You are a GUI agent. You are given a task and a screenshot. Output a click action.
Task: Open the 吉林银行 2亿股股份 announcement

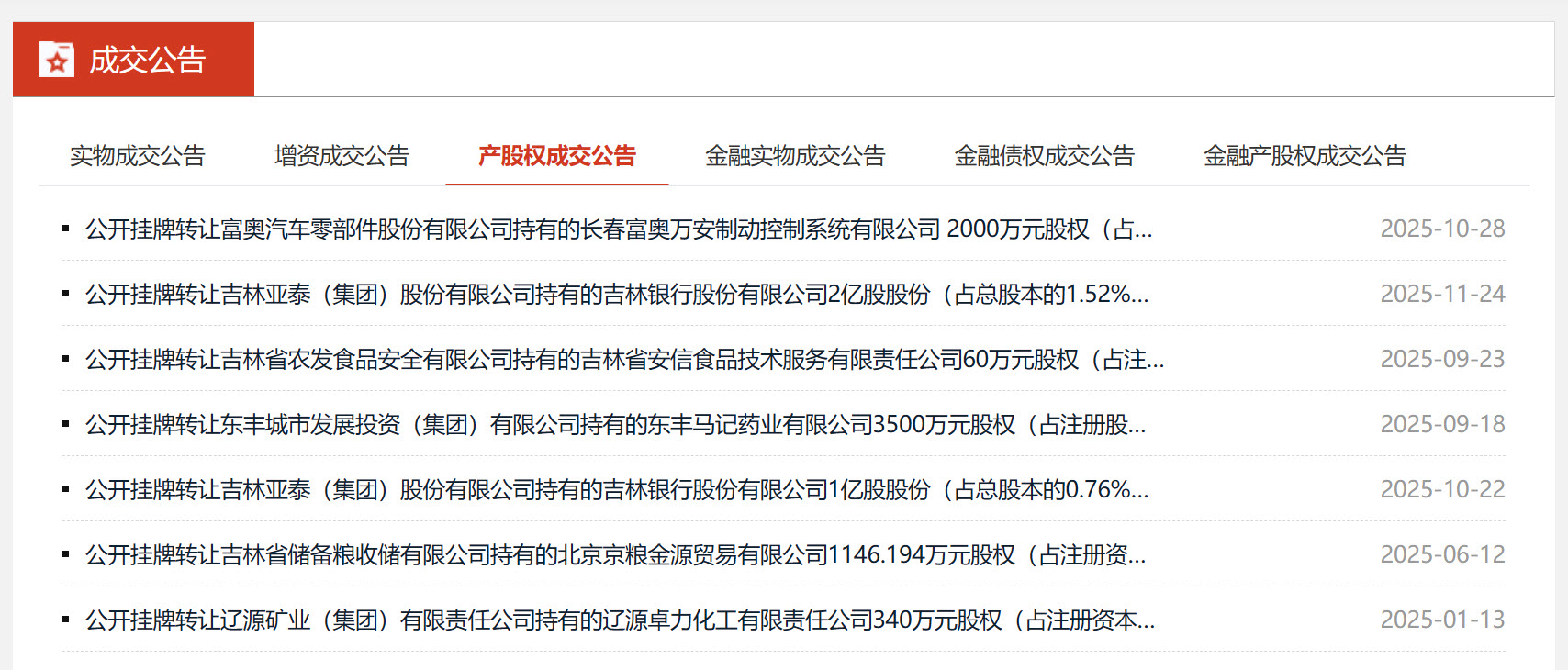(x=617, y=294)
